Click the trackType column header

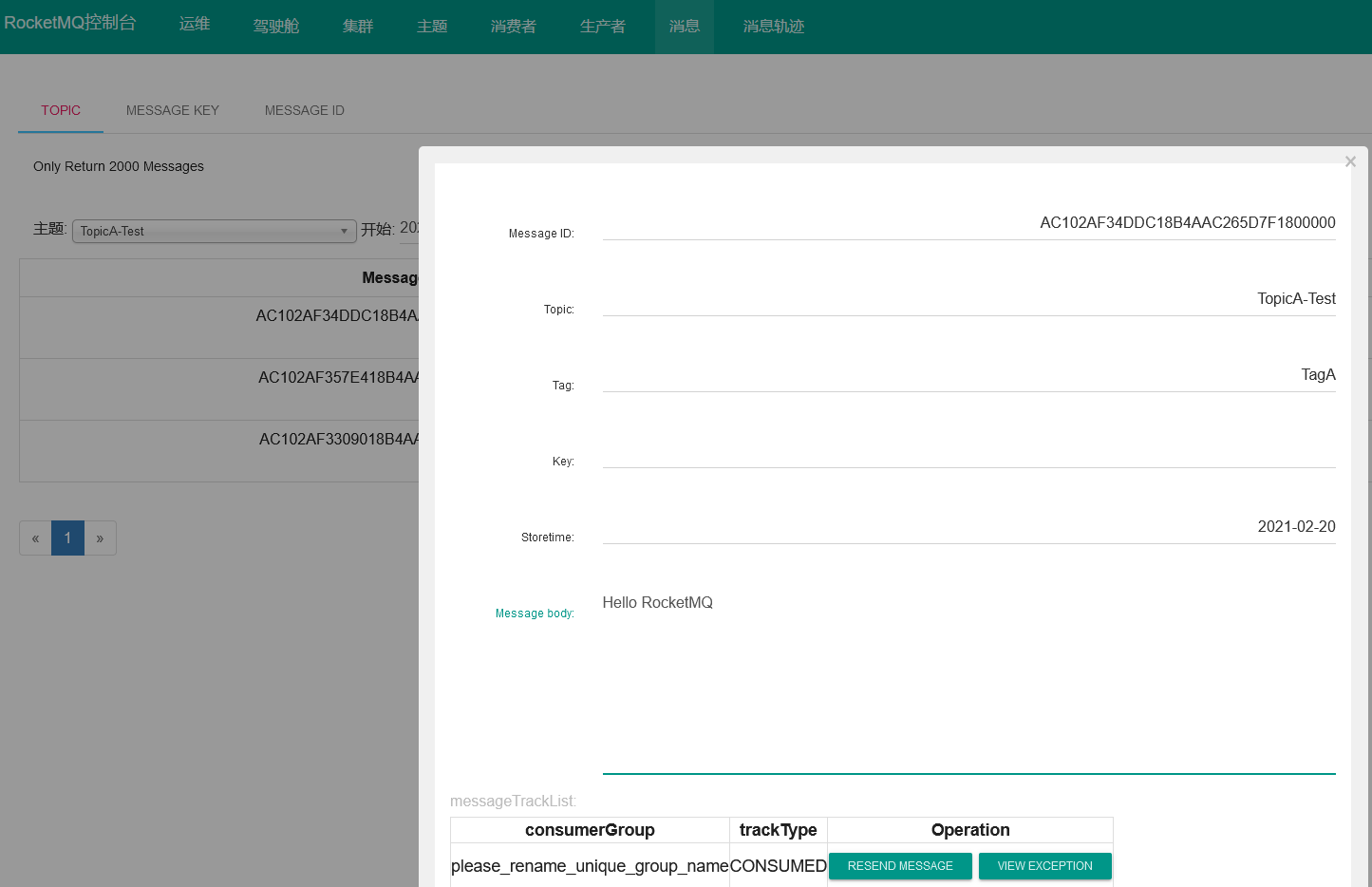(x=779, y=830)
